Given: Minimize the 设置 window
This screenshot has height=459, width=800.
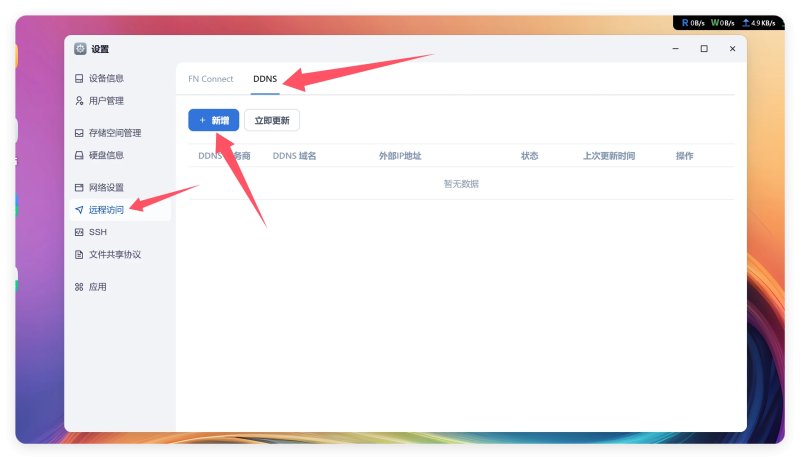Looking at the screenshot, I should [x=676, y=48].
